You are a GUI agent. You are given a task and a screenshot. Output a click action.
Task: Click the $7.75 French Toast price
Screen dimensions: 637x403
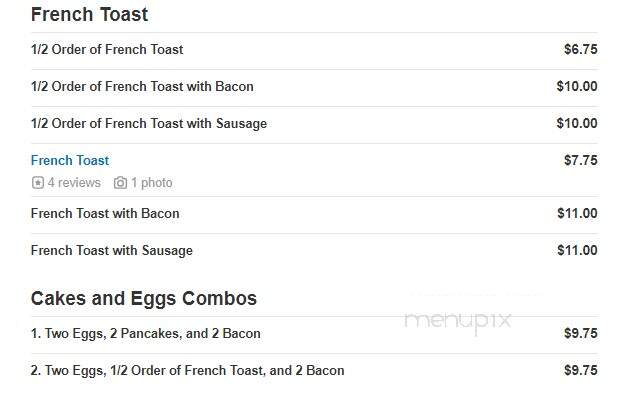[581, 160]
